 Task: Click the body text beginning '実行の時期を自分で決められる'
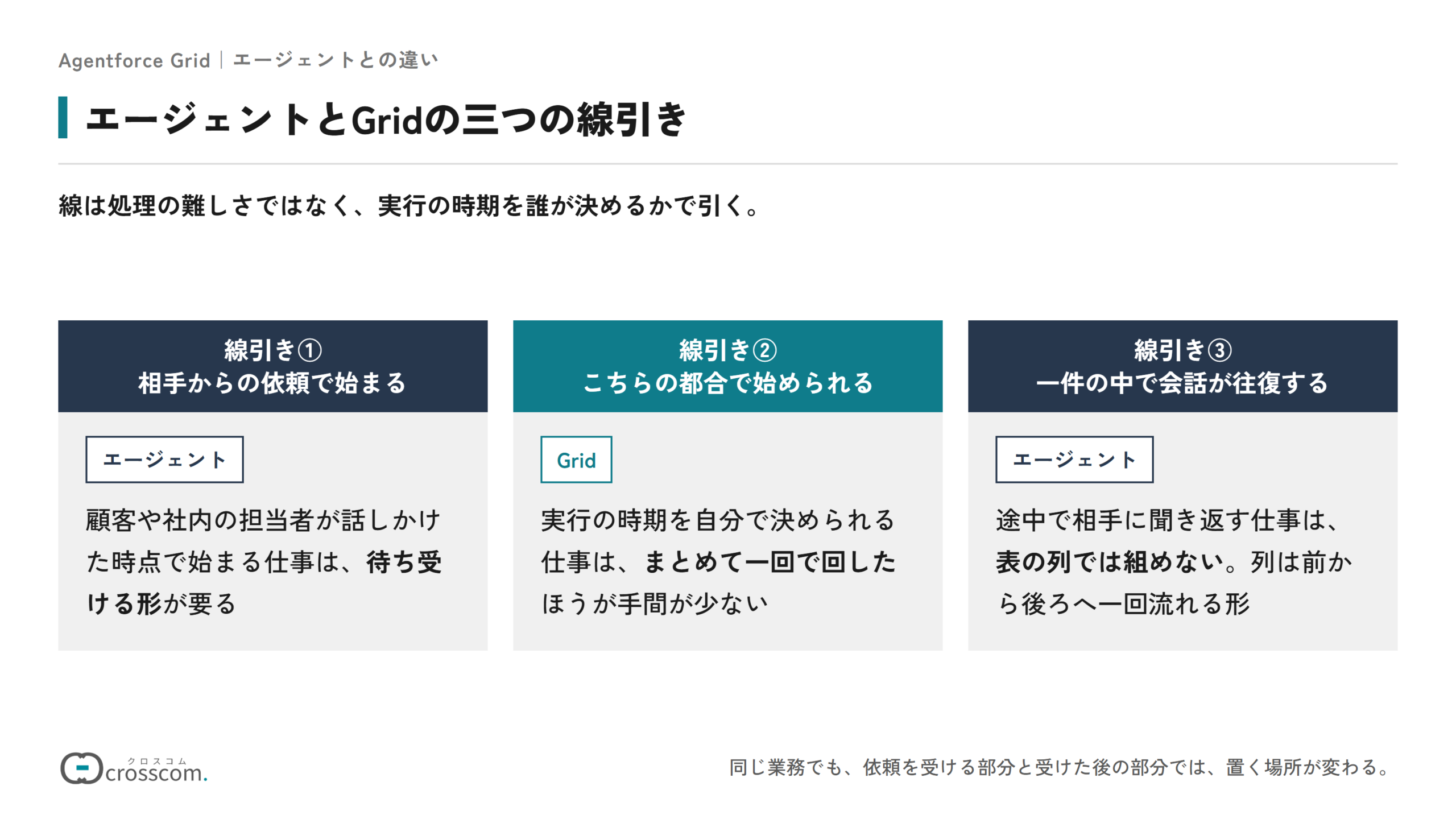click(719, 562)
